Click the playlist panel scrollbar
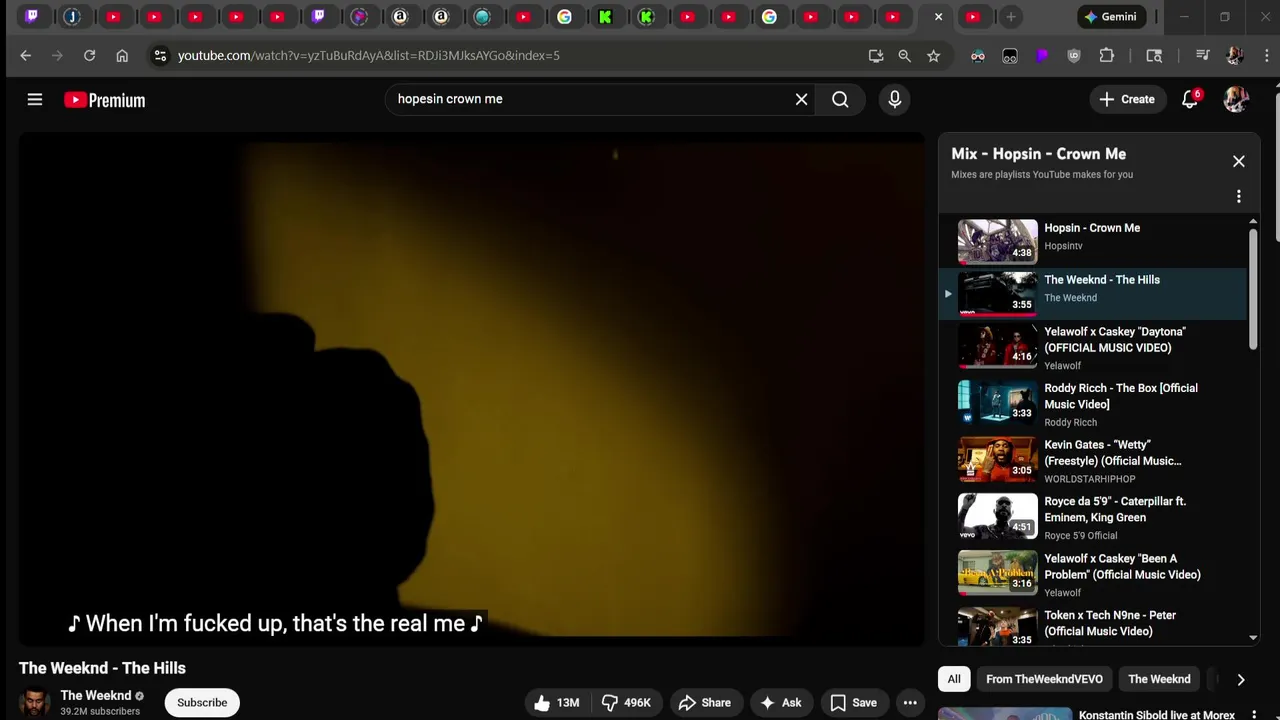Screen dimensions: 1280x720 coord(1252,289)
